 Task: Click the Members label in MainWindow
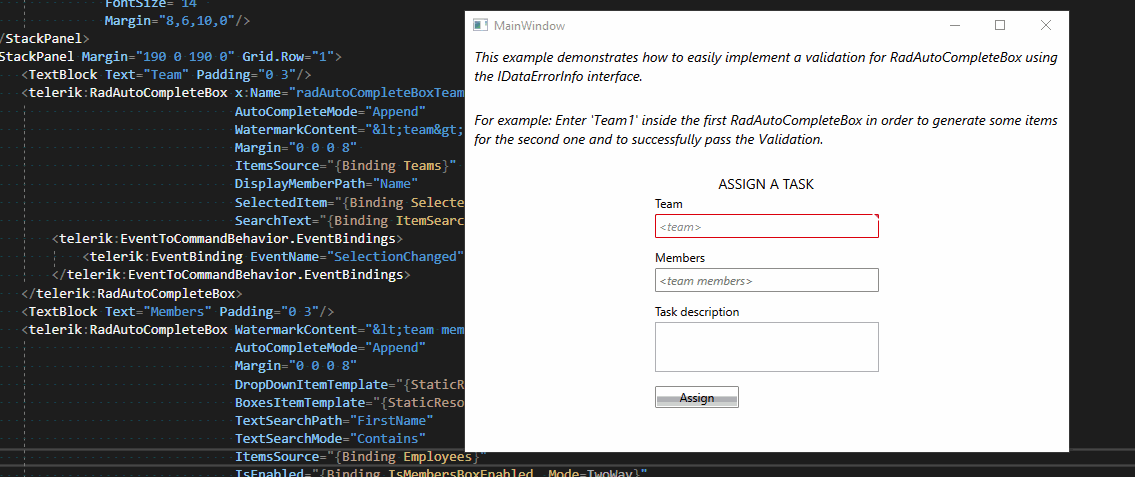680,258
